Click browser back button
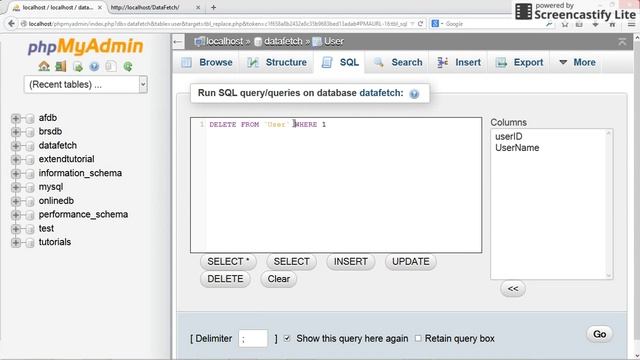Viewport: 640px width, 360px height. (x=11, y=24)
